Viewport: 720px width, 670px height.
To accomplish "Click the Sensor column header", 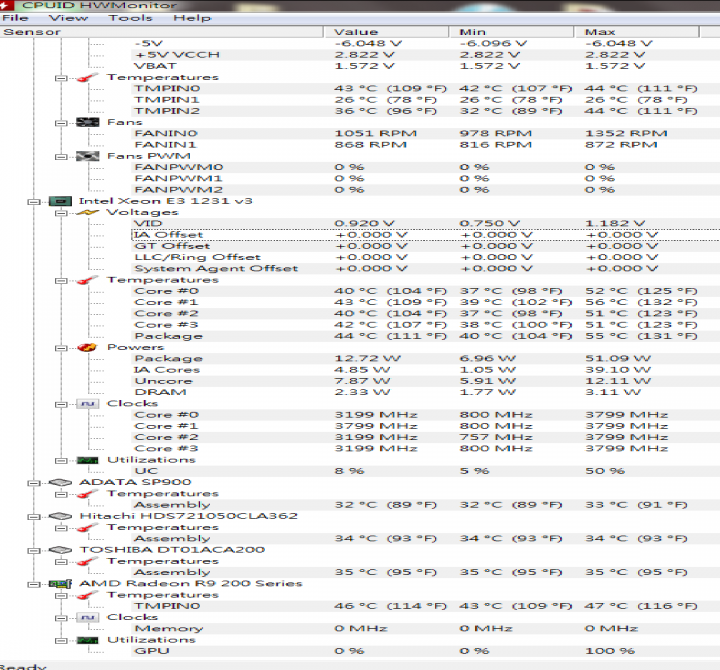I will pyautogui.click(x=162, y=32).
